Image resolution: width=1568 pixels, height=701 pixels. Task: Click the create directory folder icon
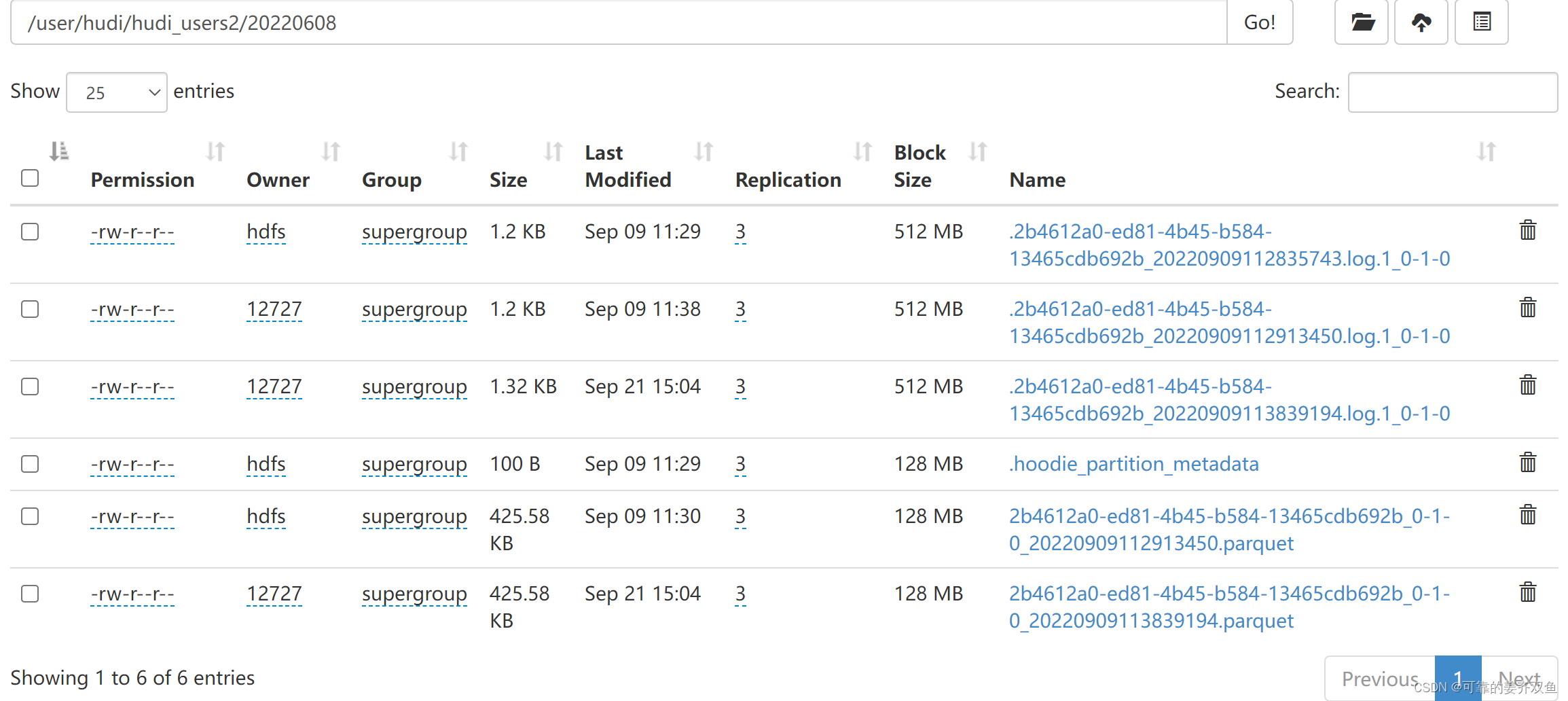coord(1362,22)
